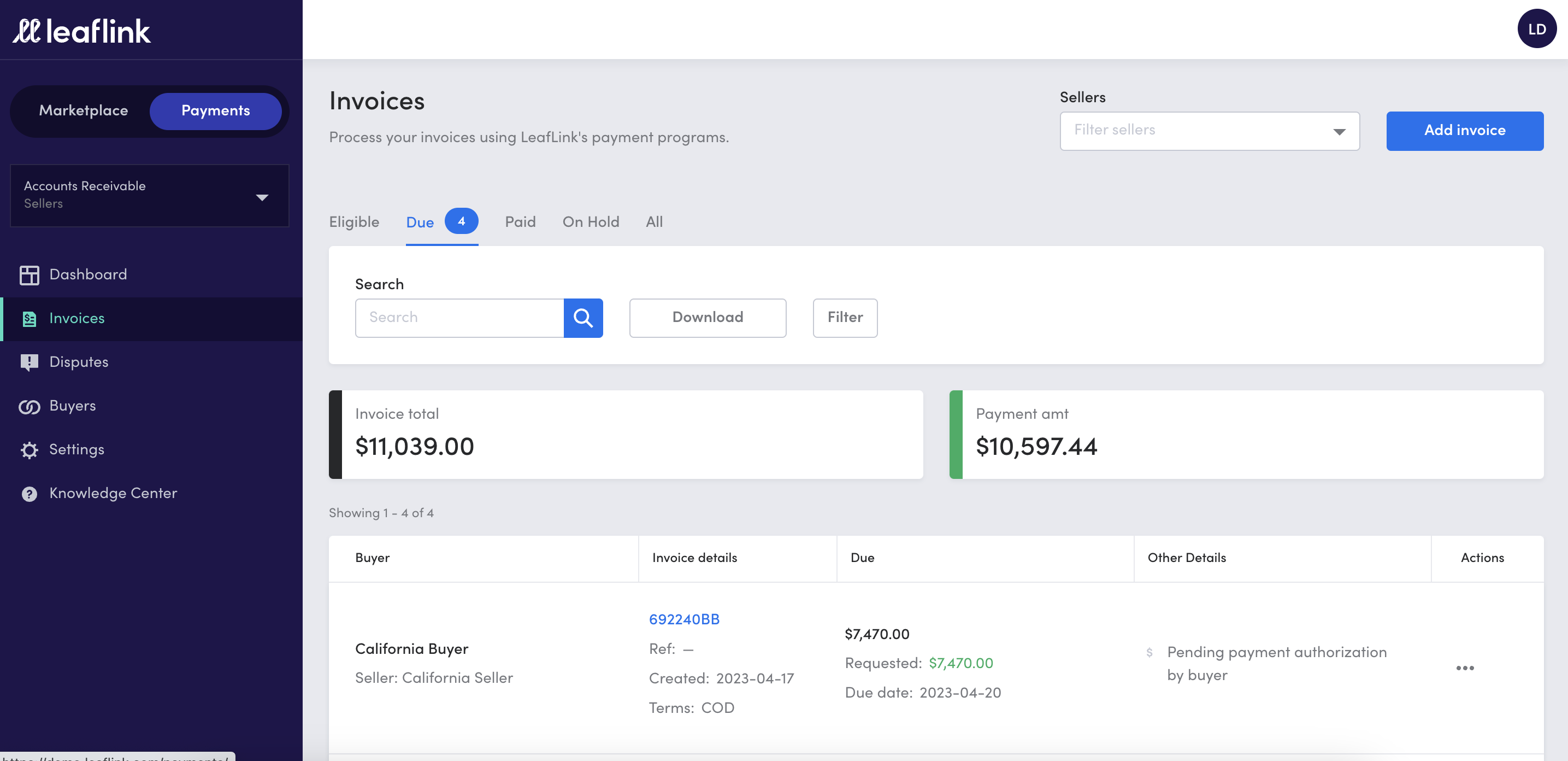The image size is (1568, 761).
Task: Click the Invoice total $11,039.00 card
Action: click(x=626, y=435)
